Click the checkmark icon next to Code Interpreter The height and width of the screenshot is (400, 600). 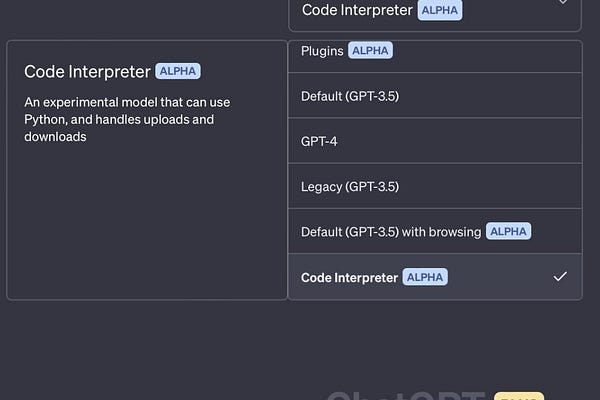560,276
